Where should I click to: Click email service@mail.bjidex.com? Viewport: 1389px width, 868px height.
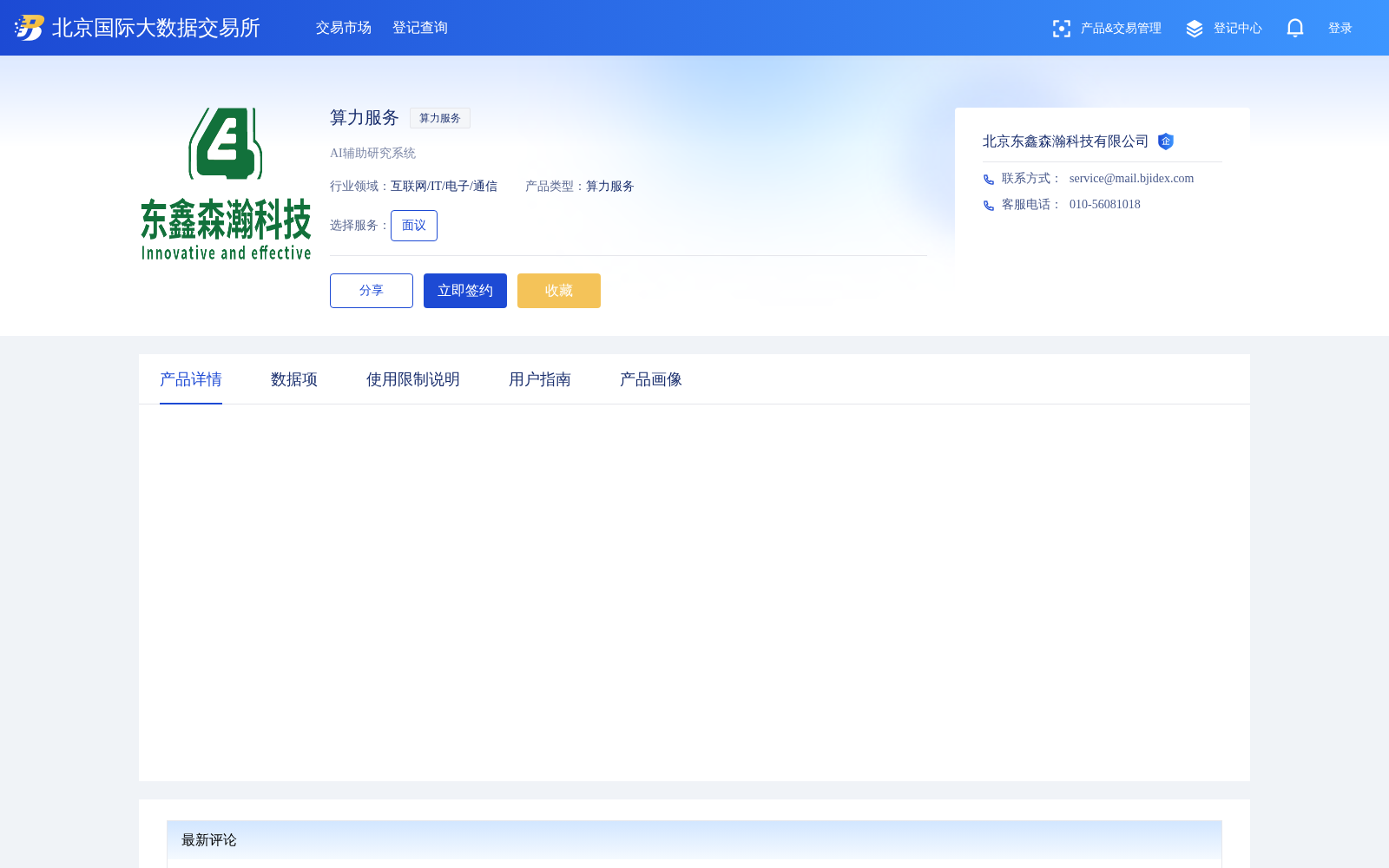(1131, 179)
